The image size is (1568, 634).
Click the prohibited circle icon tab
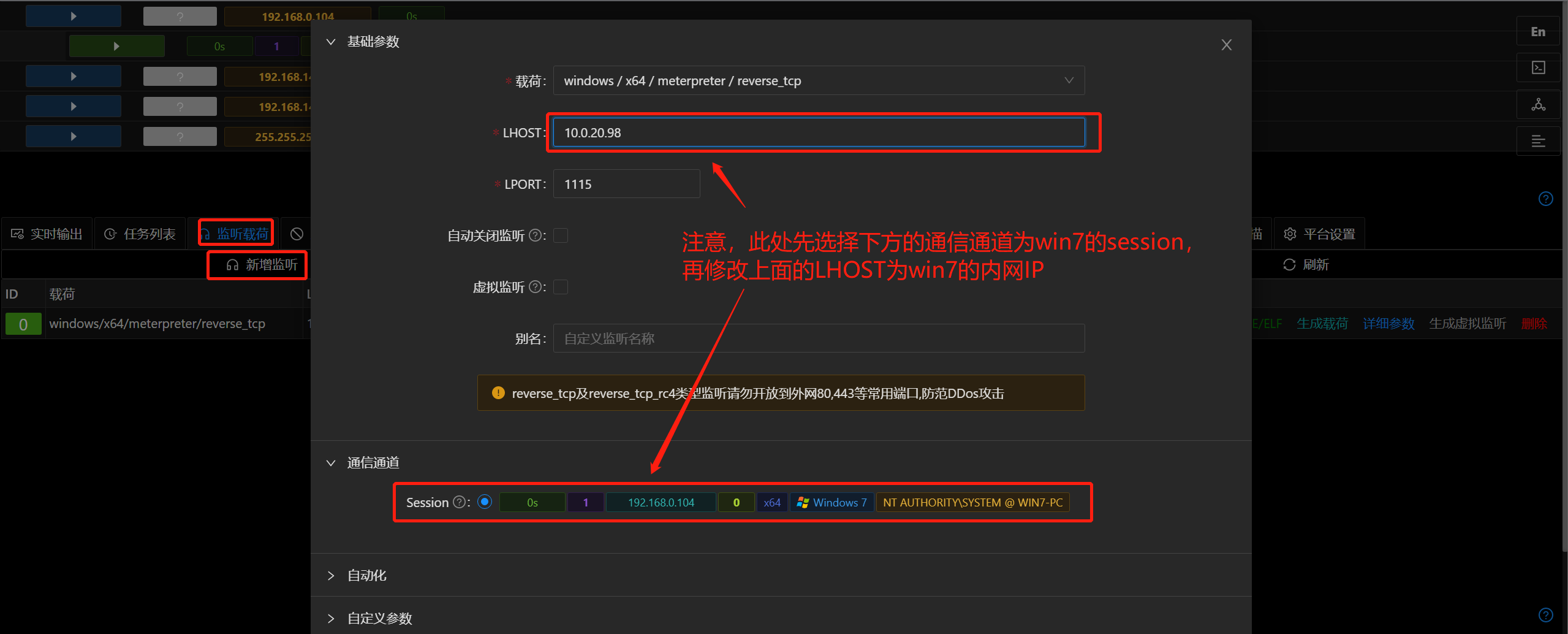tap(297, 234)
